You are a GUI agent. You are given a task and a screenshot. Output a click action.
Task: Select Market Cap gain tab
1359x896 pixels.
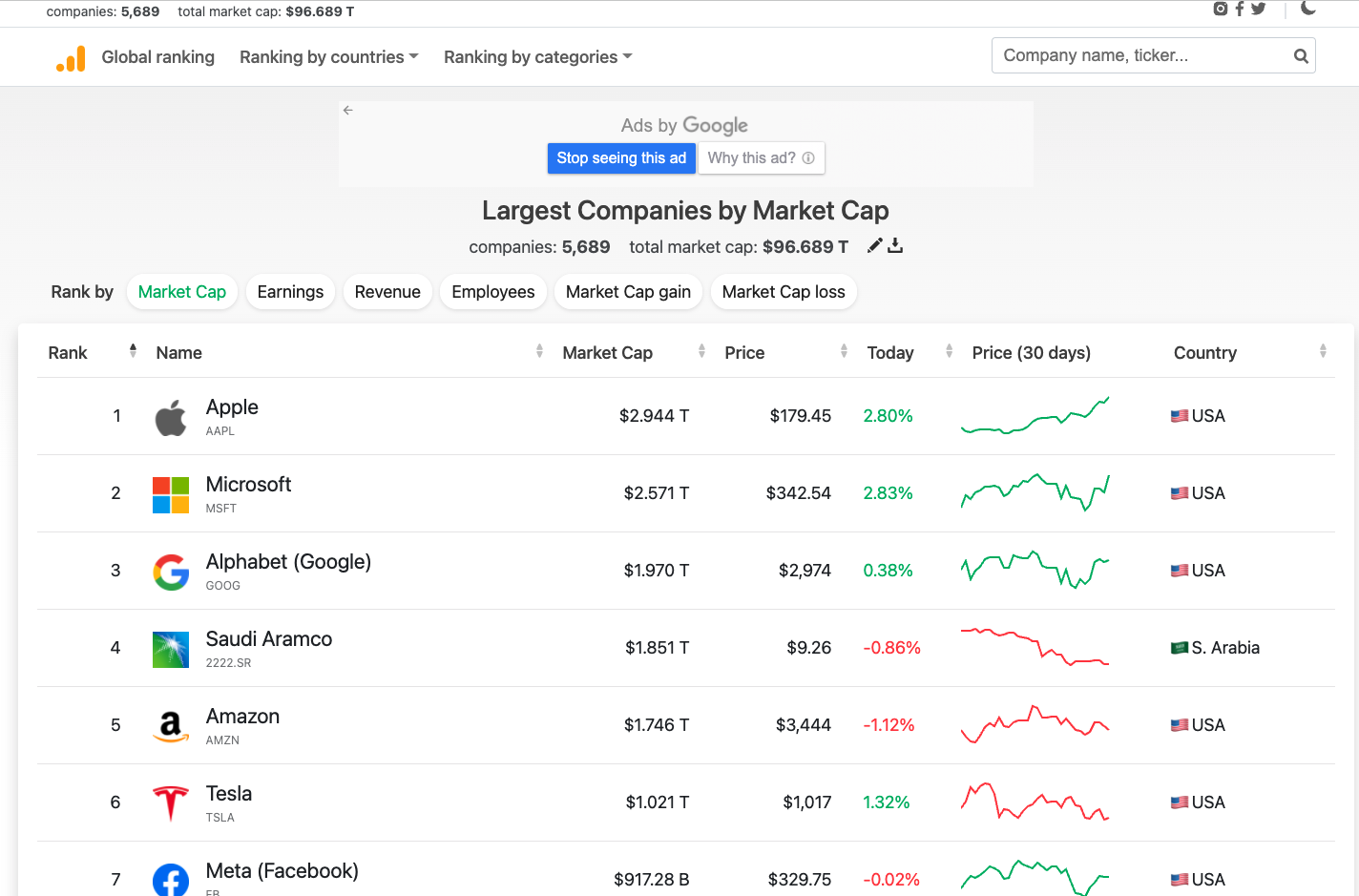[628, 292]
